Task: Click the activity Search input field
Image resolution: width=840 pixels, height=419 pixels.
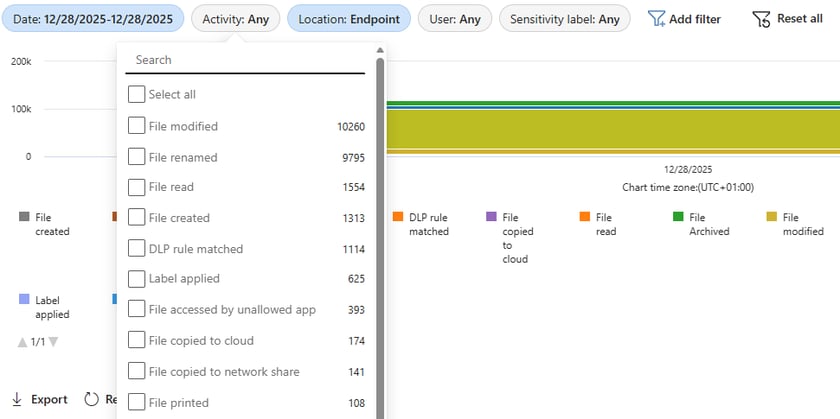Action: (245, 60)
